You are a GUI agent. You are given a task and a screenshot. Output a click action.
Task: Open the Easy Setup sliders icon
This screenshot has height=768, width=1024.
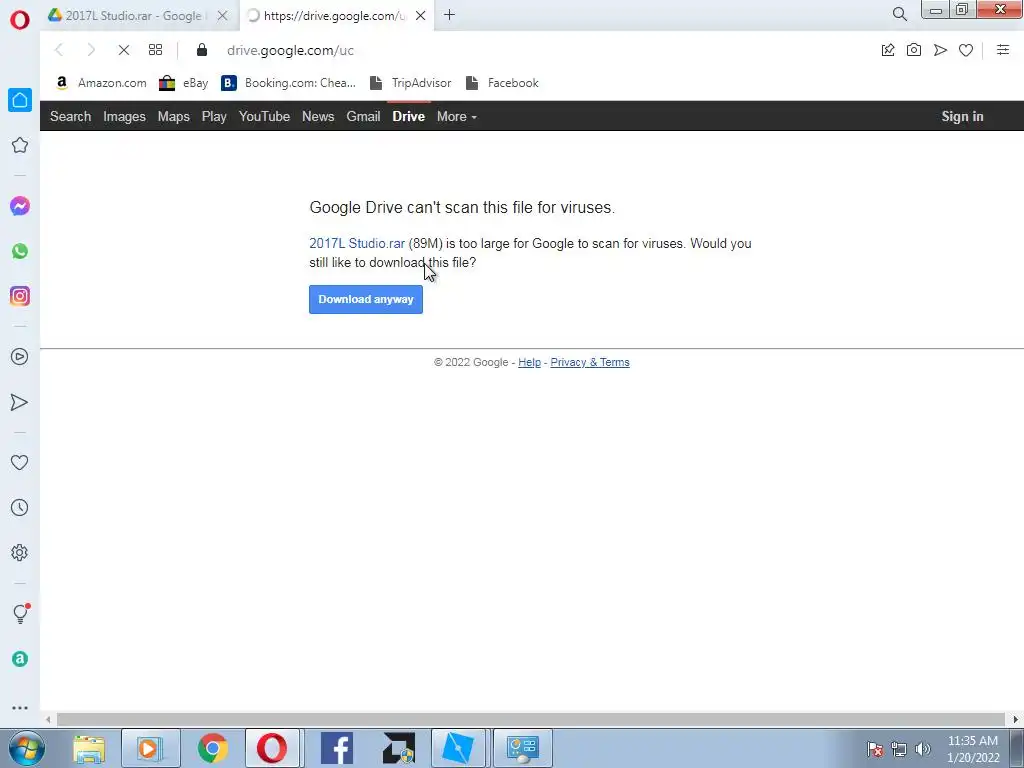click(1003, 50)
